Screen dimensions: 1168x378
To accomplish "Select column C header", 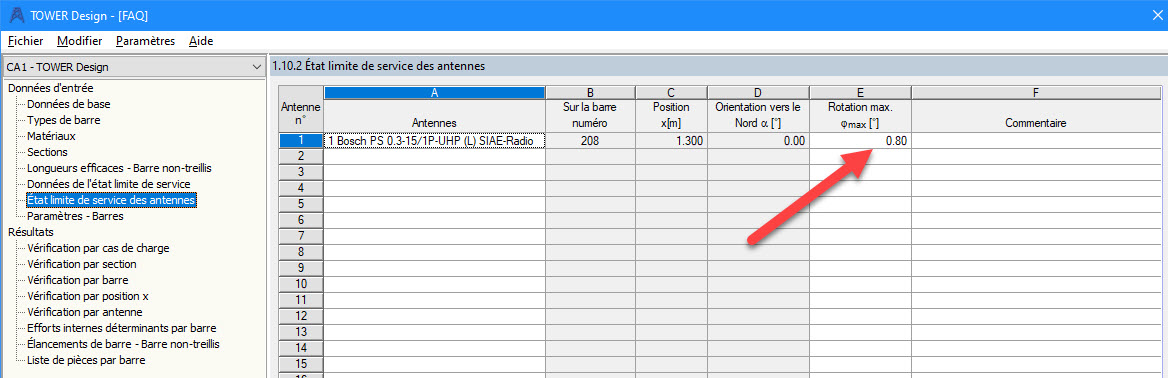I will 670,92.
